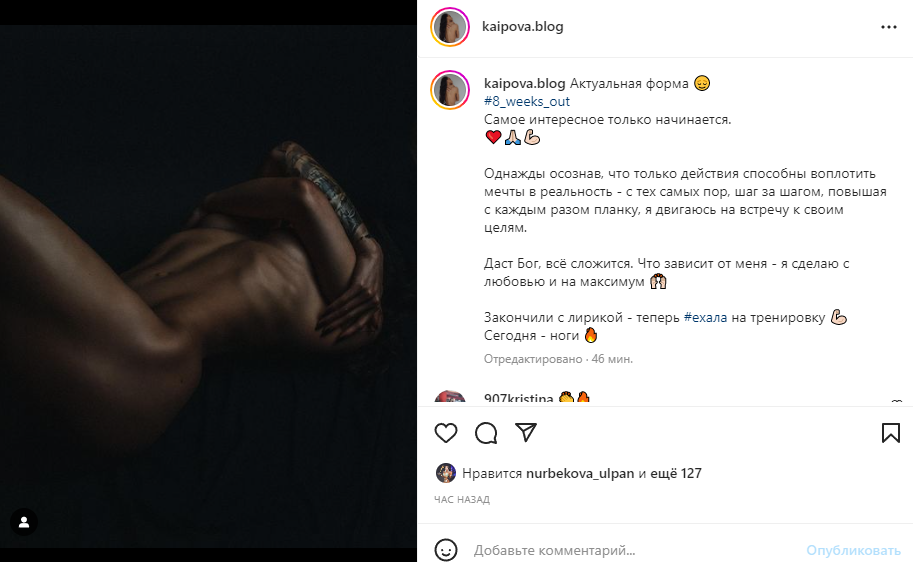The image size is (913, 562).
Task: Focus the "Добавьте комментарий" input field
Action: pos(630,550)
